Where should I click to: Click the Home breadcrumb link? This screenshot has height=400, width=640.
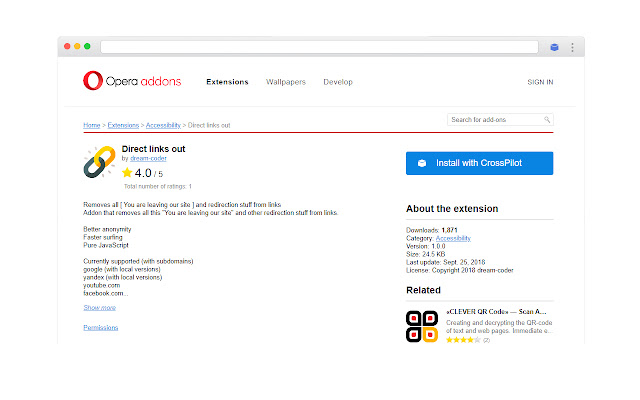[91, 125]
